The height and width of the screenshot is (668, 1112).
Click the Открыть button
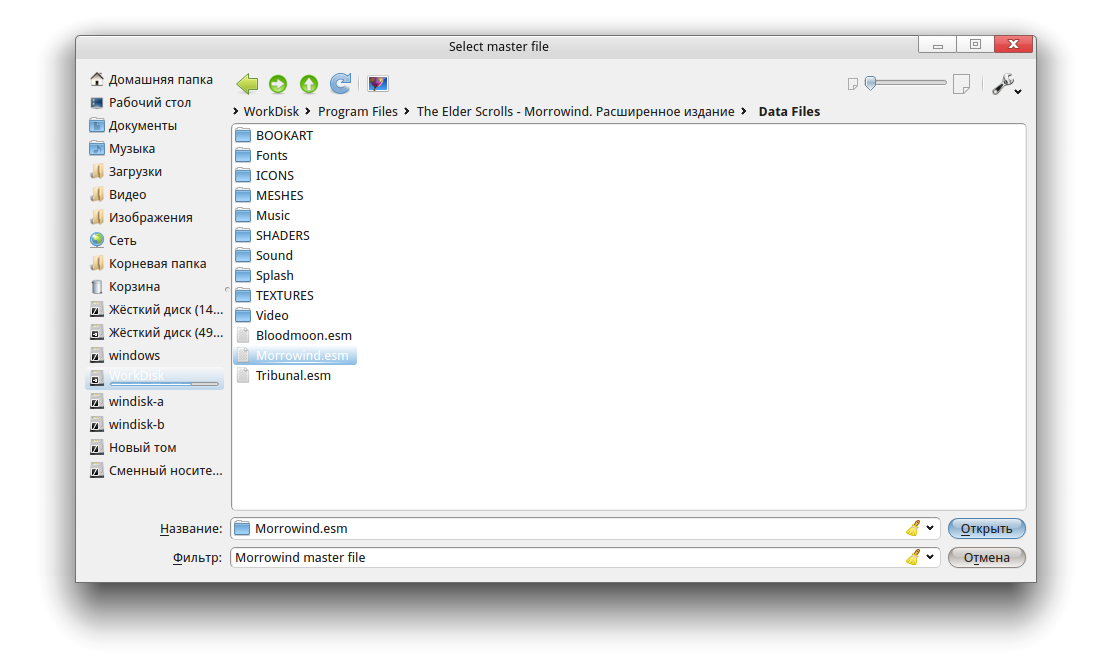pos(986,528)
